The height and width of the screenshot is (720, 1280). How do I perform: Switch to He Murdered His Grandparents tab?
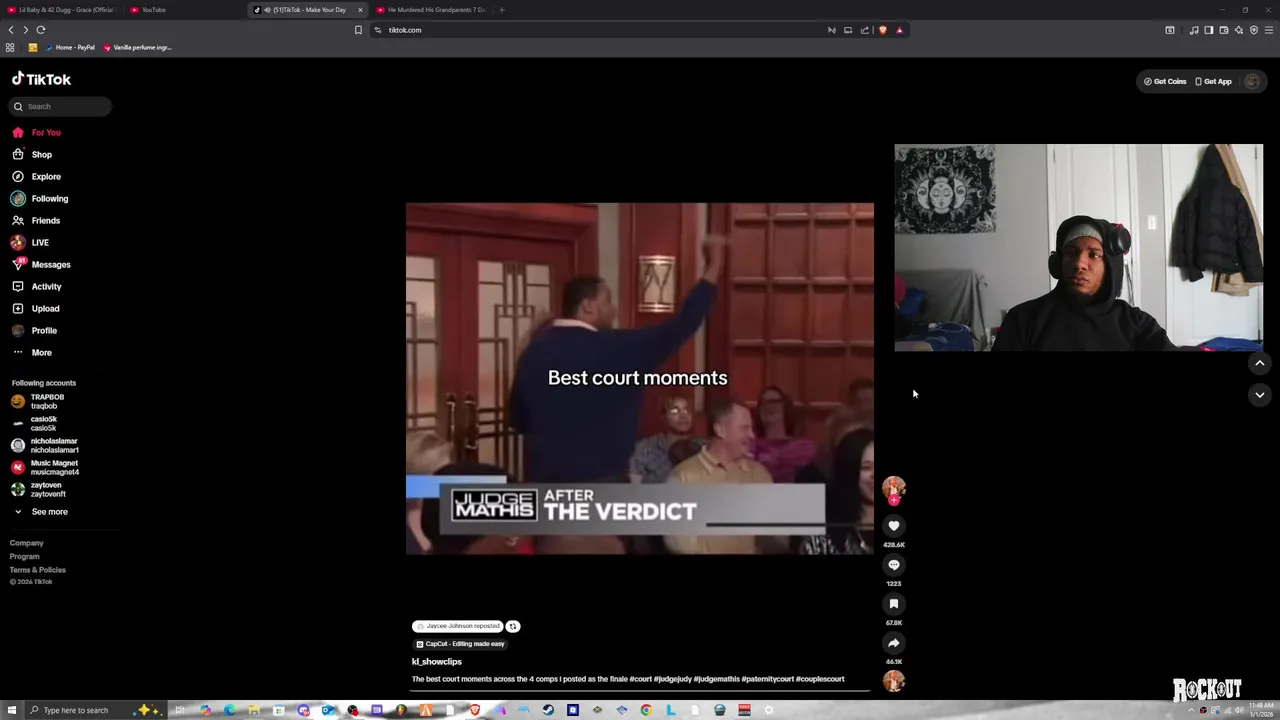(x=430, y=10)
